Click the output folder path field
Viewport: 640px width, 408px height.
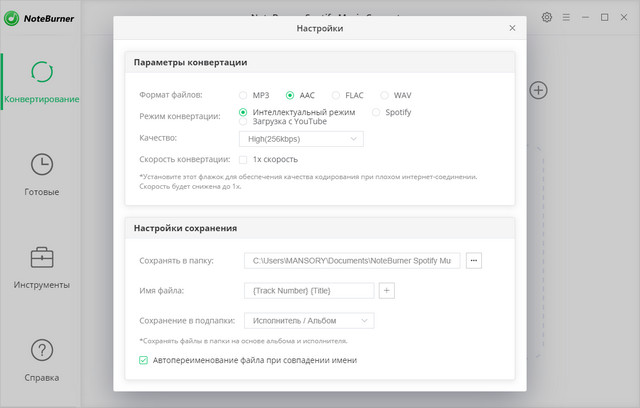pos(351,261)
